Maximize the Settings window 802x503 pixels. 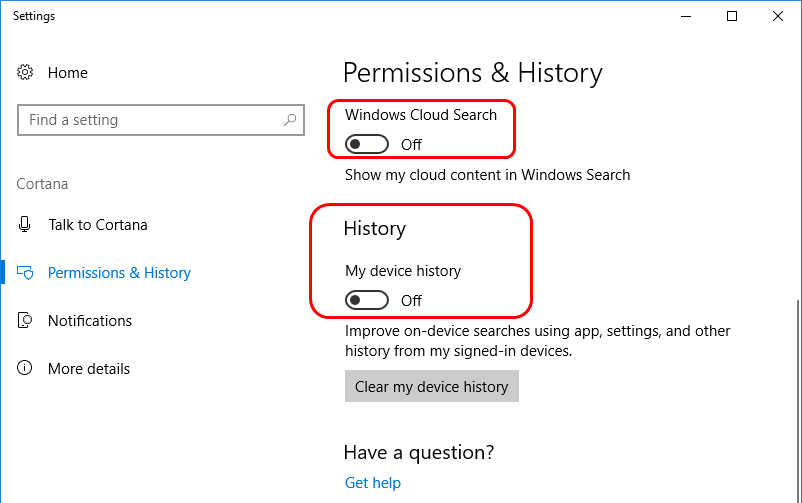click(x=732, y=16)
